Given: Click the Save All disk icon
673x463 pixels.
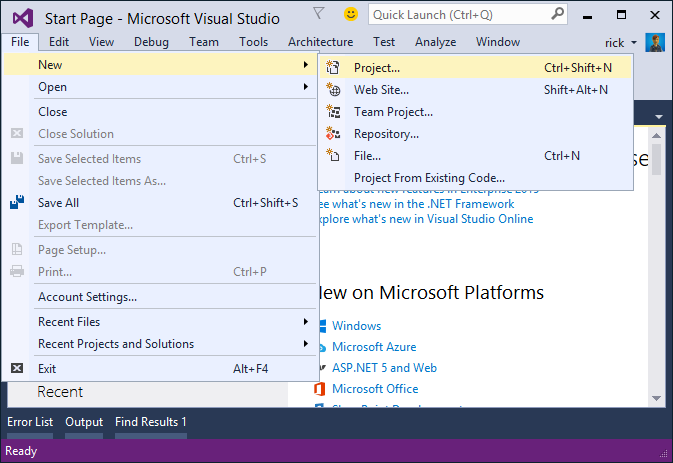Looking at the screenshot, I should (x=17, y=203).
